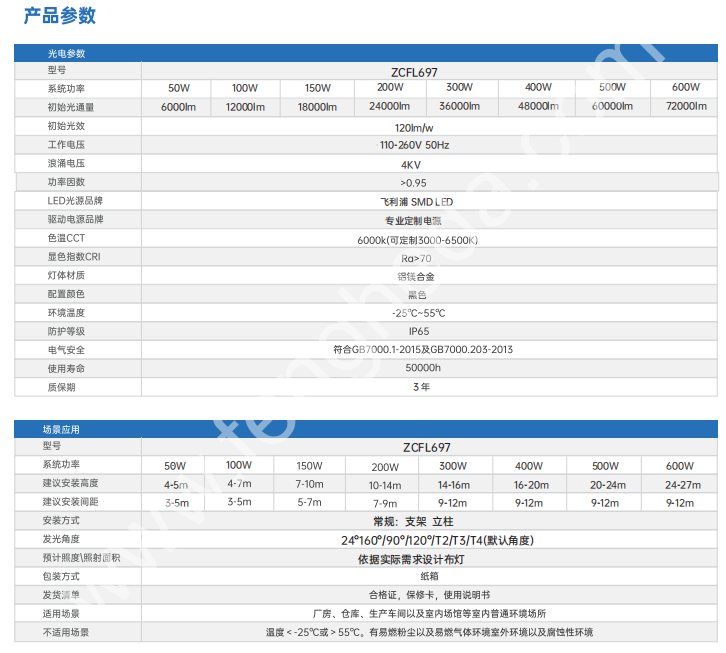Click the 功率因数 row label
726x653 pixels.
click(66, 182)
